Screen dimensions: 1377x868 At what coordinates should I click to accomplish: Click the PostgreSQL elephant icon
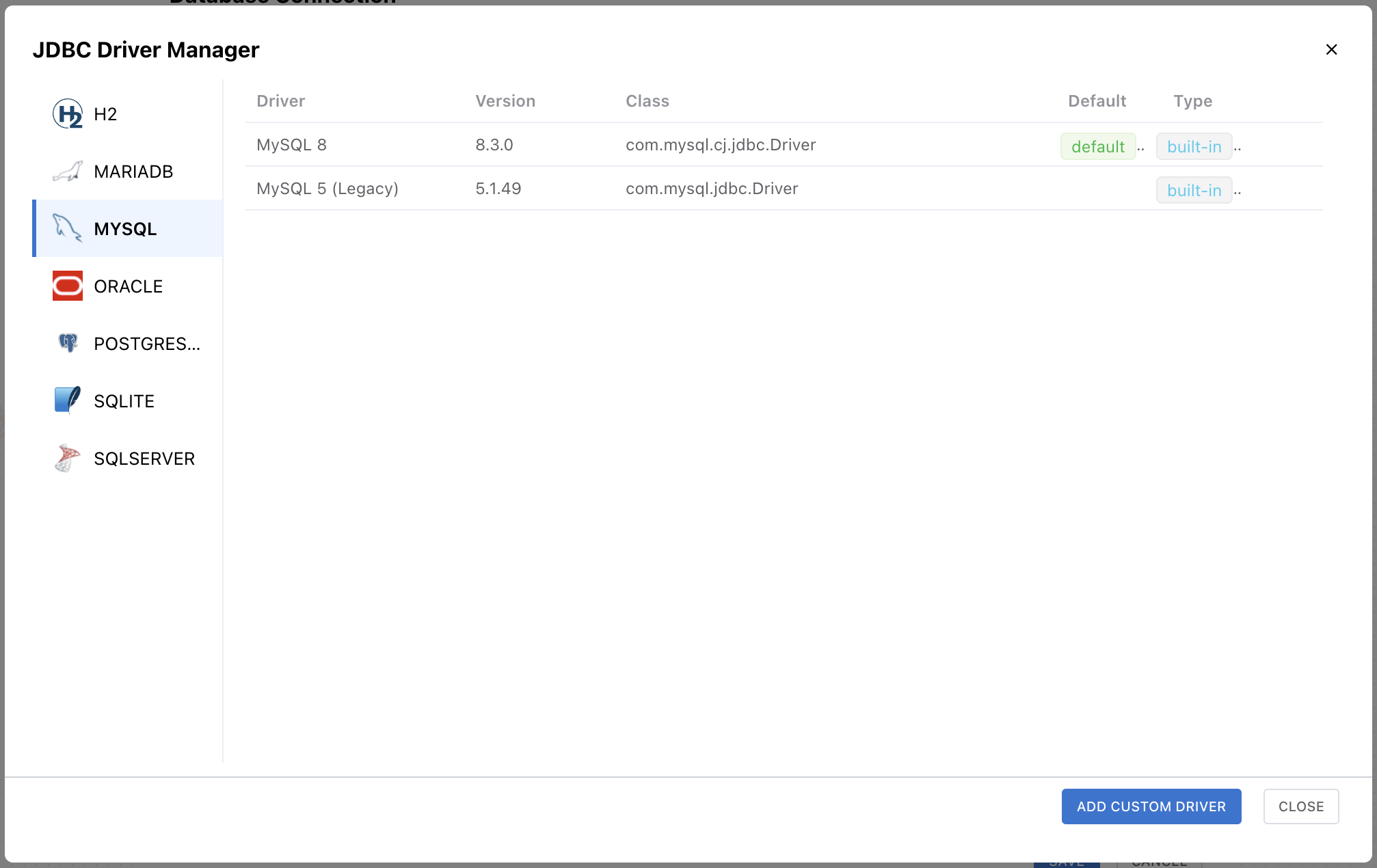pyautogui.click(x=68, y=344)
